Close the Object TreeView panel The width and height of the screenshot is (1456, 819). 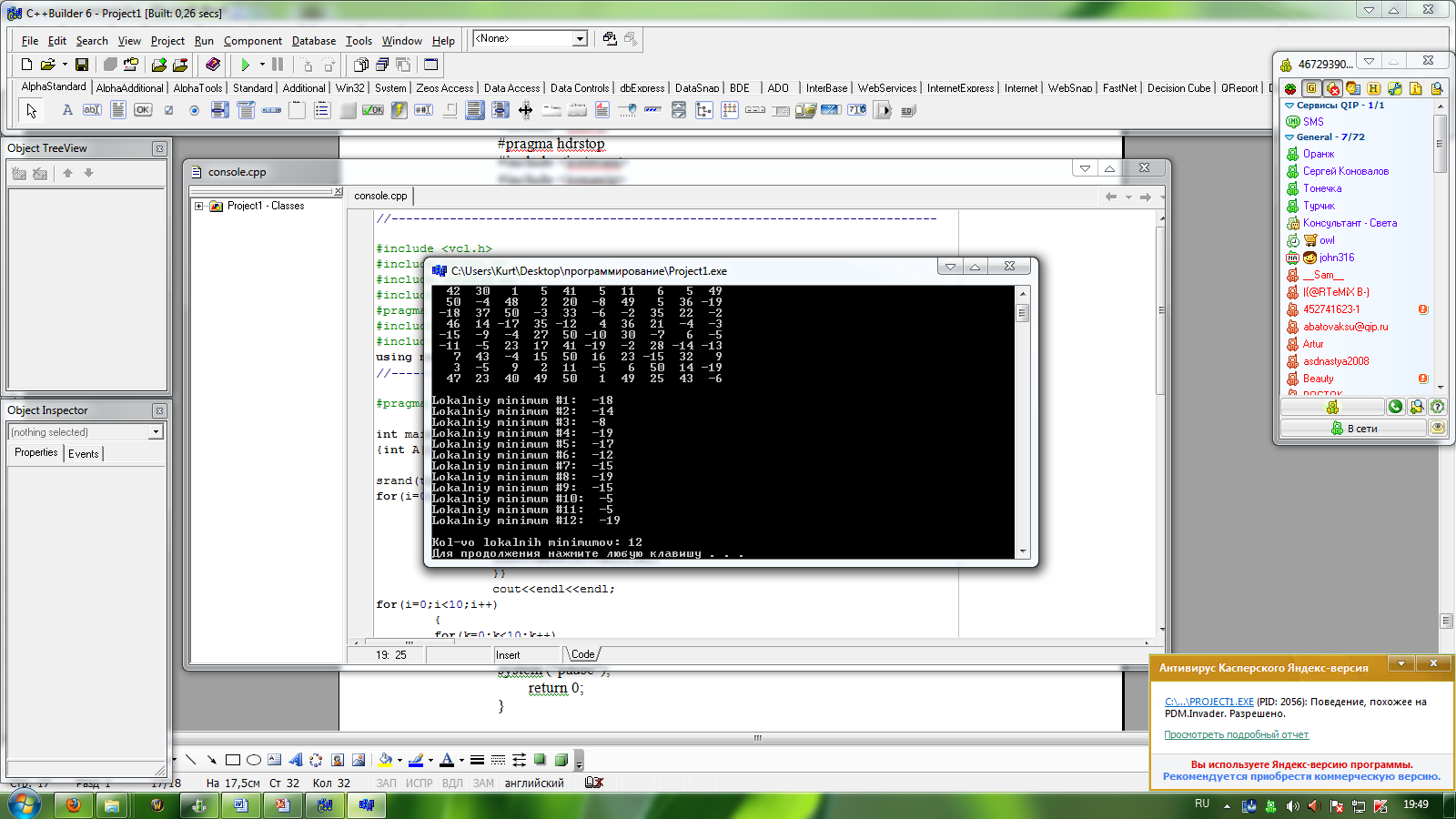[159, 148]
